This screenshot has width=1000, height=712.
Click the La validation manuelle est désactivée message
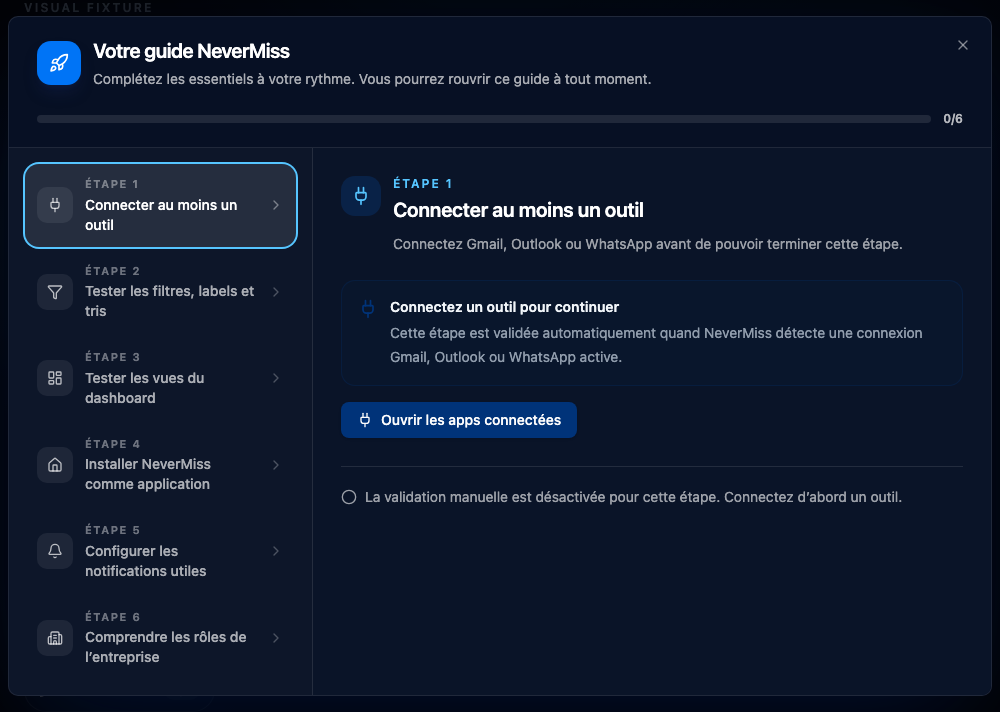[x=633, y=497]
